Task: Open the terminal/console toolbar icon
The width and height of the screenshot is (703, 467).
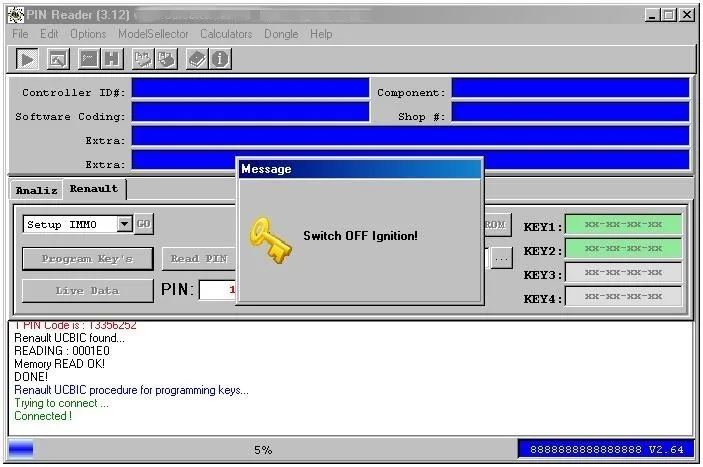Action: [89, 59]
